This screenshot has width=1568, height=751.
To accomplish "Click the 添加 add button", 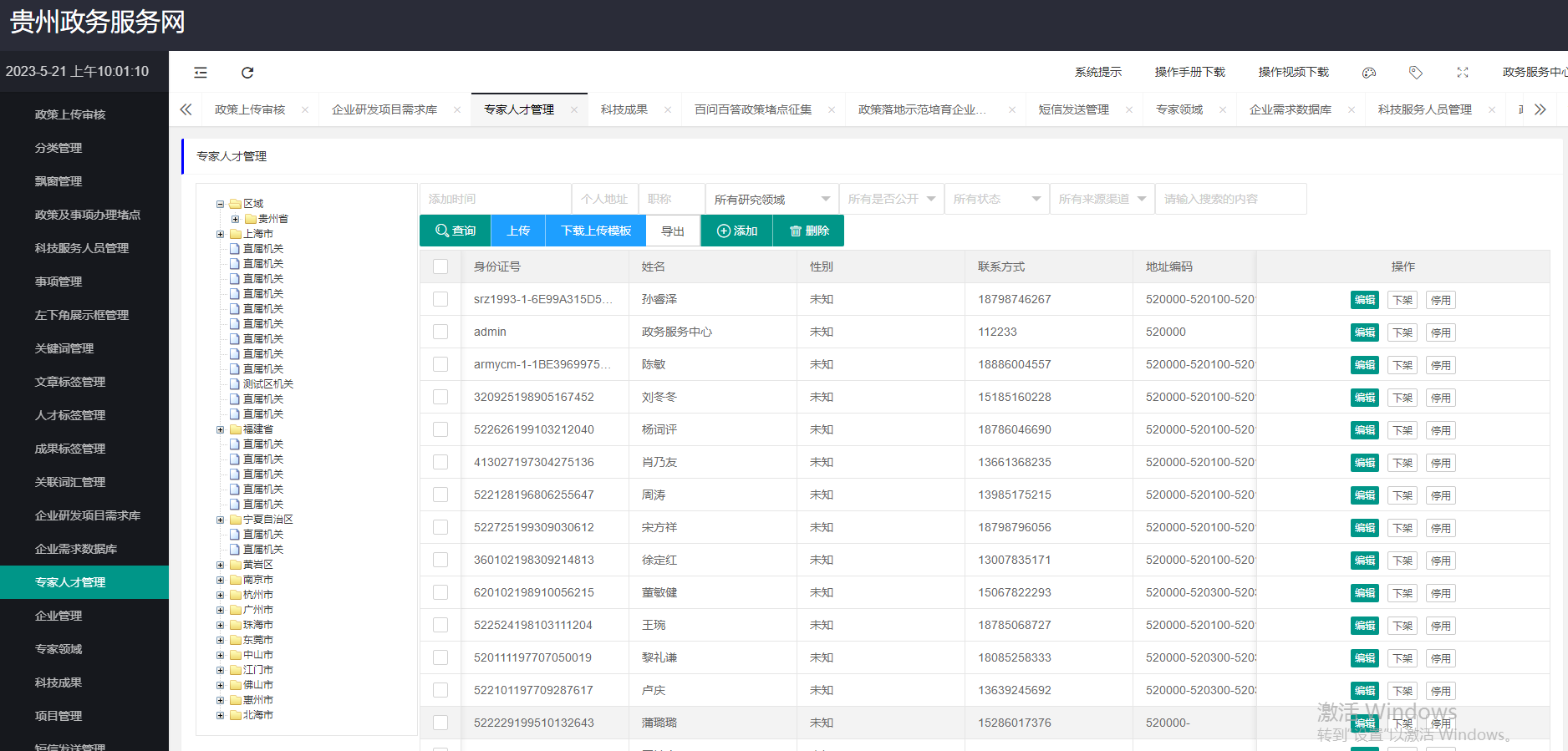I will (x=737, y=231).
